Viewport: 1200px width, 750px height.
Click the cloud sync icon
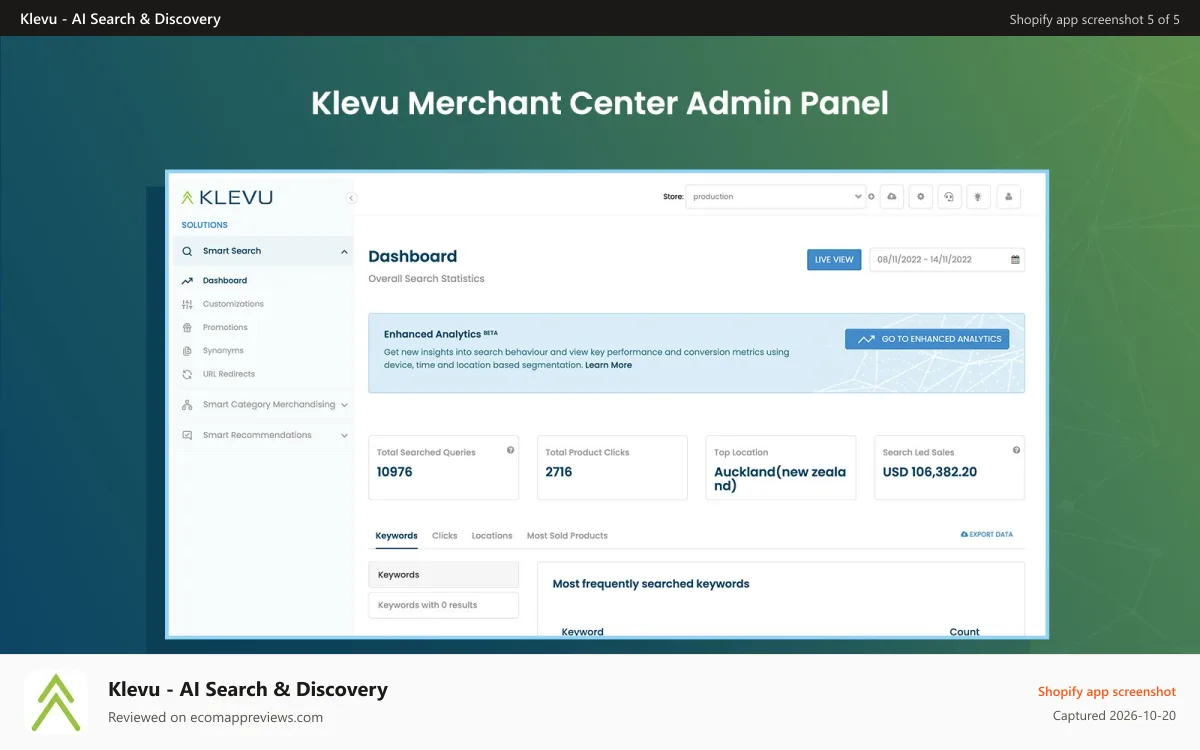point(892,197)
